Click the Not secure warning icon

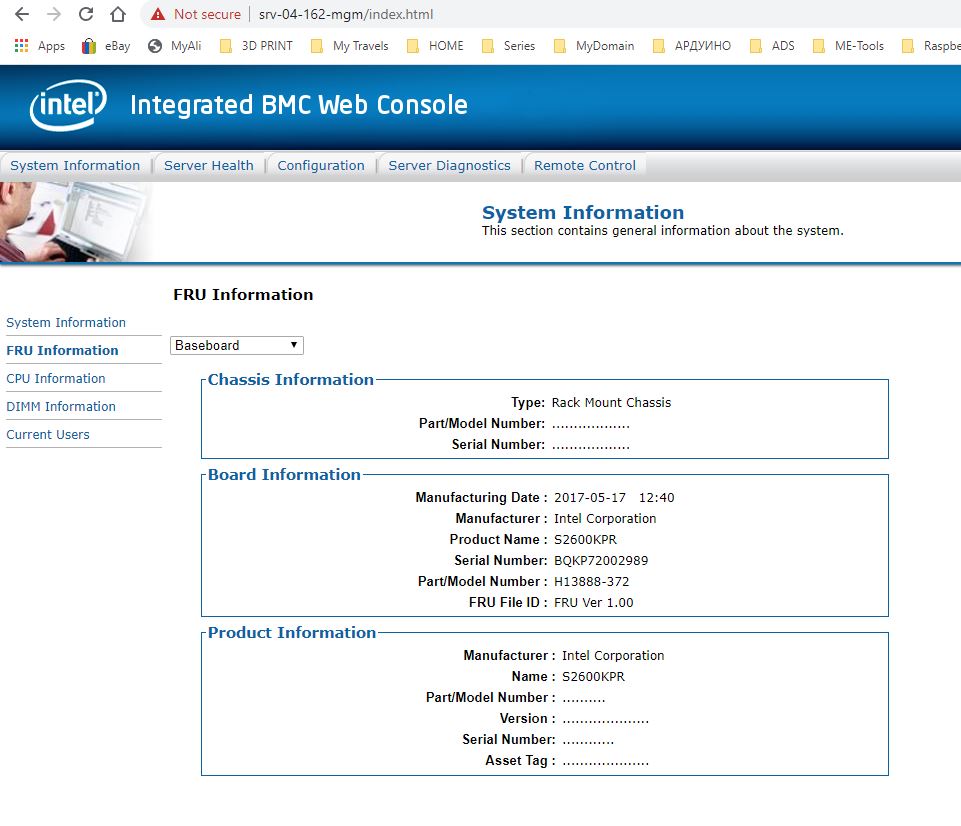(158, 15)
